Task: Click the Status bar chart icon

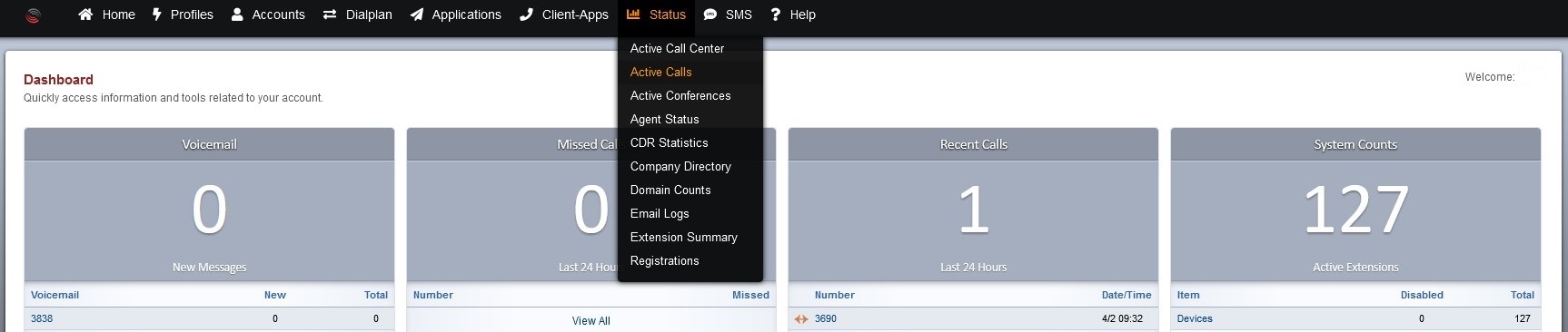Action: coord(633,15)
